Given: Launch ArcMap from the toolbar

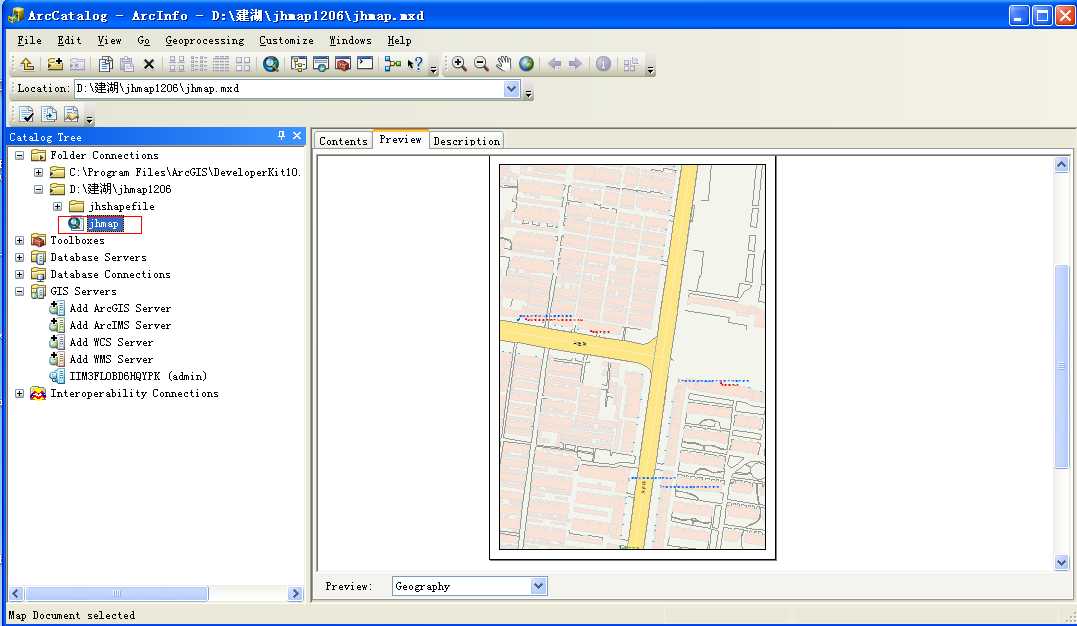Looking at the screenshot, I should point(271,64).
